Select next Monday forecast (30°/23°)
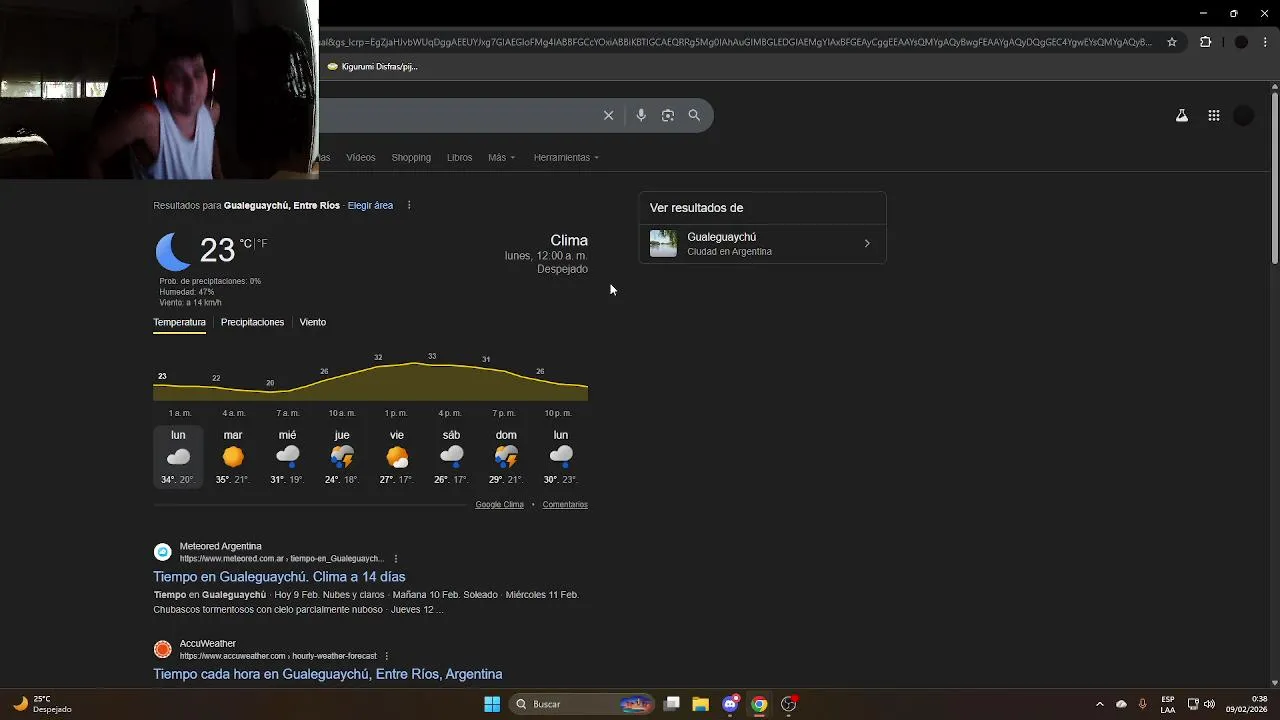The width and height of the screenshot is (1280, 720). click(x=561, y=457)
